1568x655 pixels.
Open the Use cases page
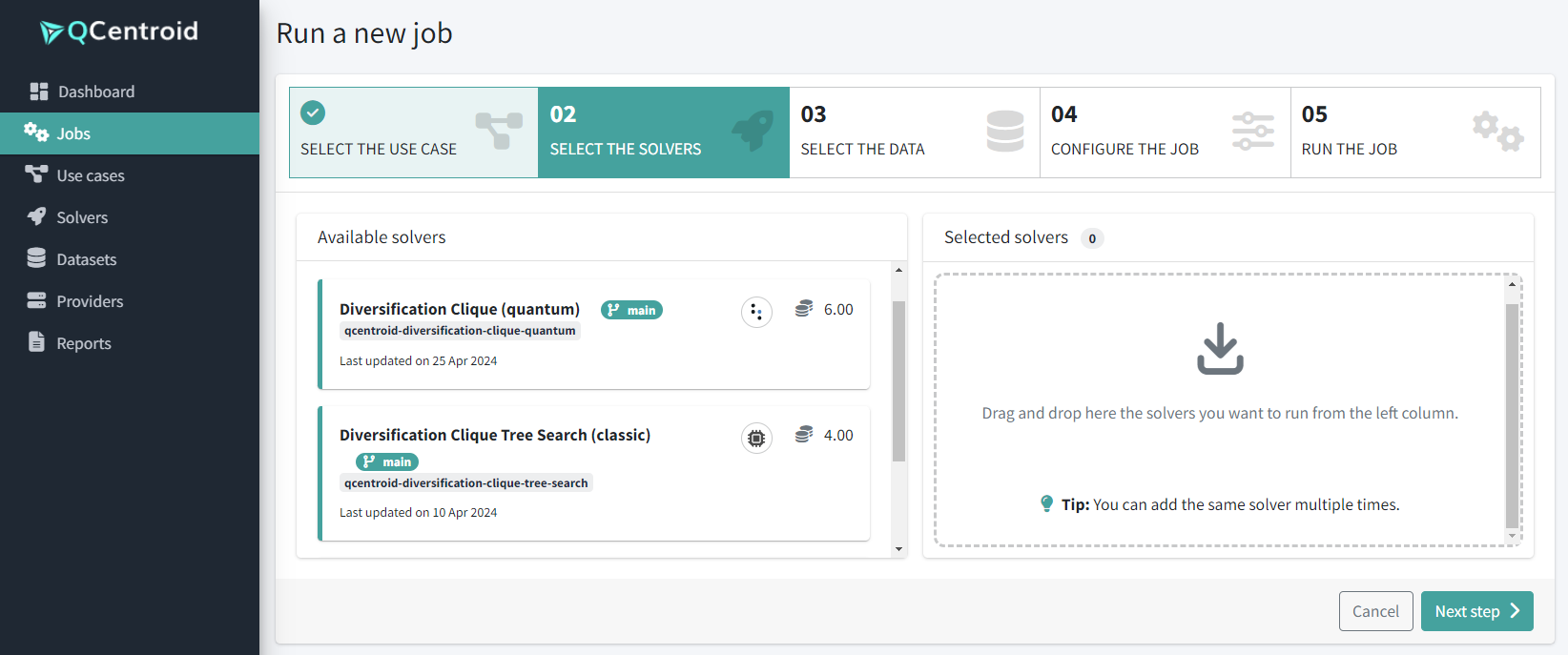90,175
